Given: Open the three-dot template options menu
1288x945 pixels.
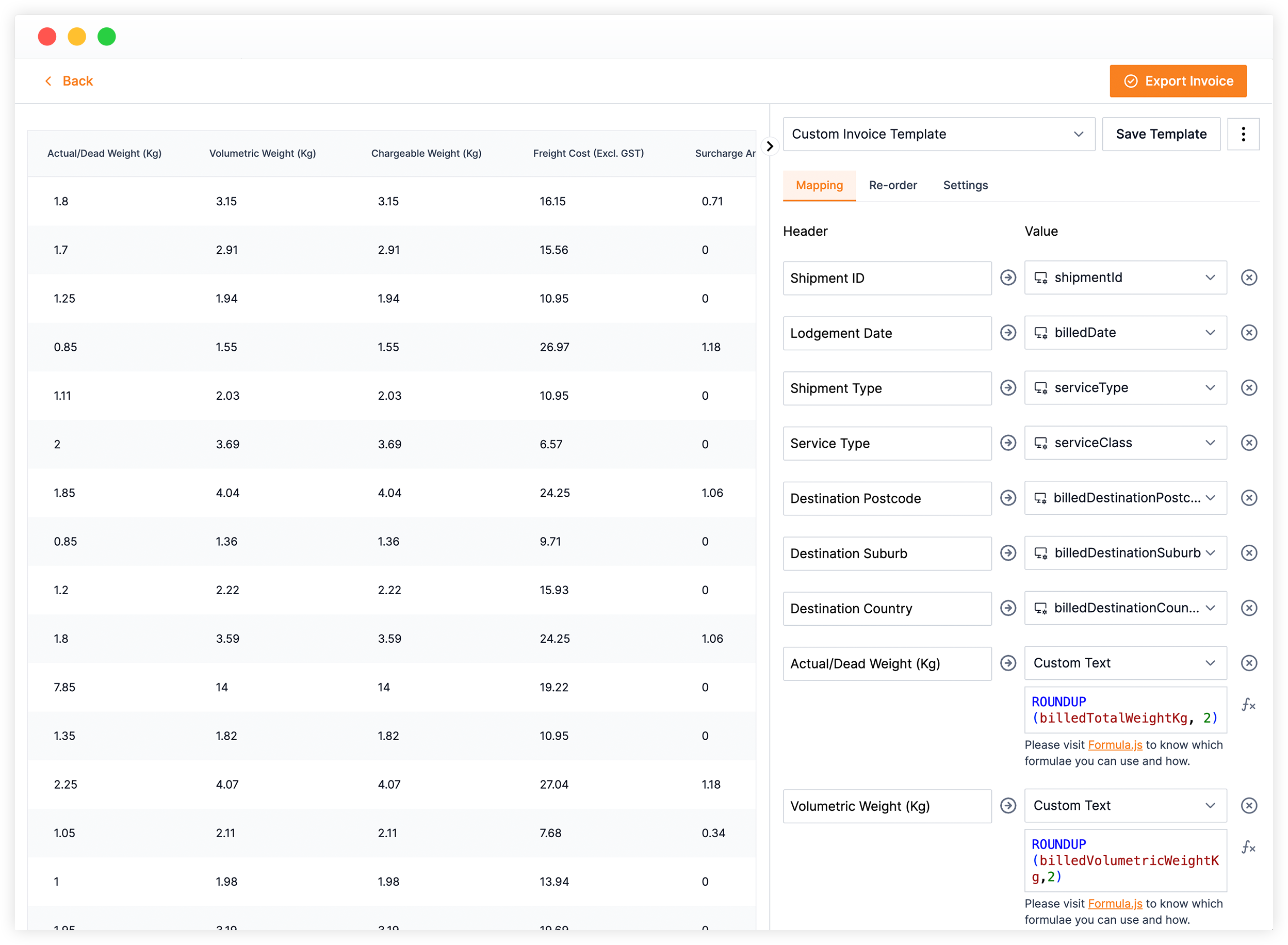Looking at the screenshot, I should coord(1243,134).
